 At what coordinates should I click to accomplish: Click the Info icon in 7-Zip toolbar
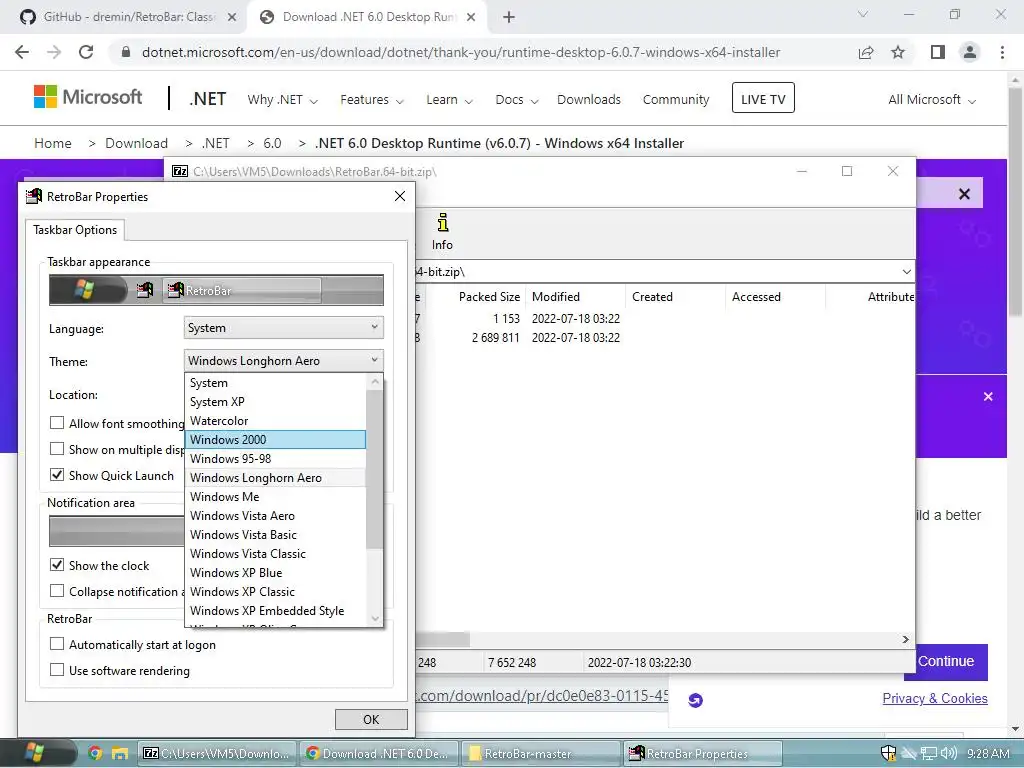click(x=443, y=232)
